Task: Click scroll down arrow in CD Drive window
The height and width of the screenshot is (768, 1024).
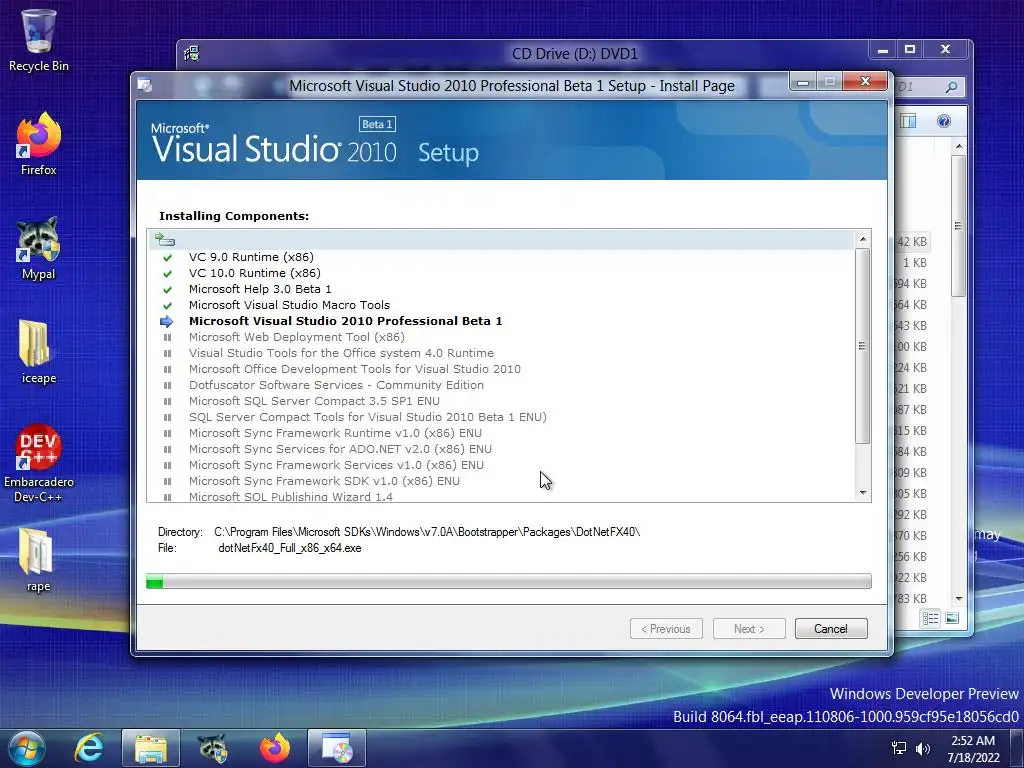Action: click(958, 598)
